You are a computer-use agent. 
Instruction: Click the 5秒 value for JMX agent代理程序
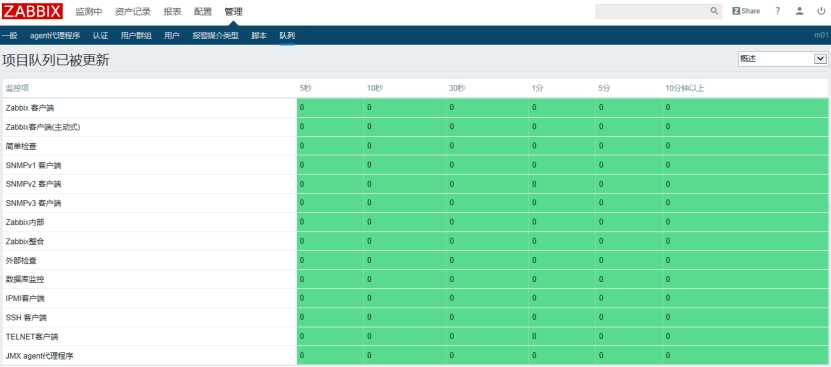pos(302,356)
